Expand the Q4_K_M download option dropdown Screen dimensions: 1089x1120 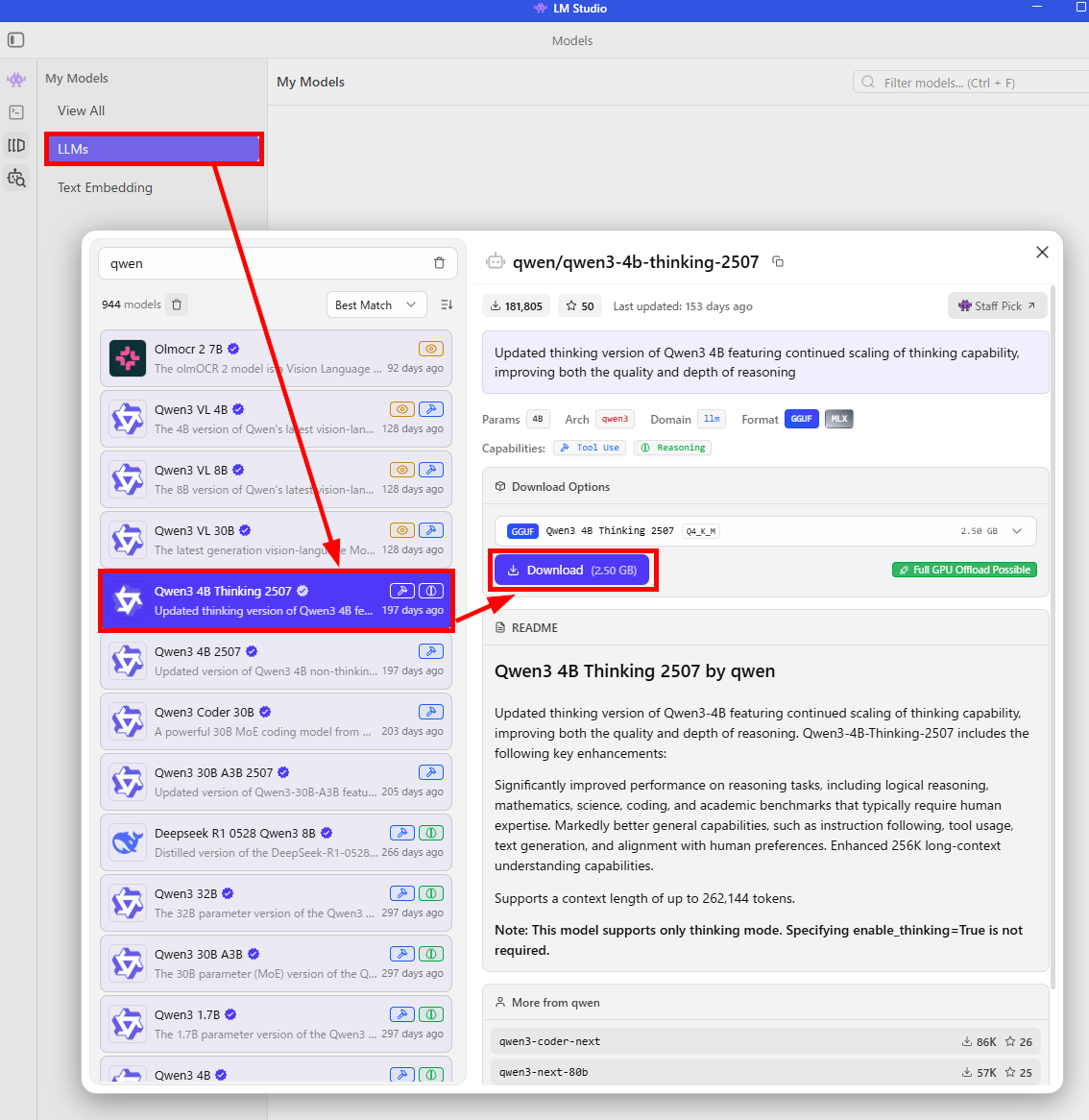[x=1017, y=531]
